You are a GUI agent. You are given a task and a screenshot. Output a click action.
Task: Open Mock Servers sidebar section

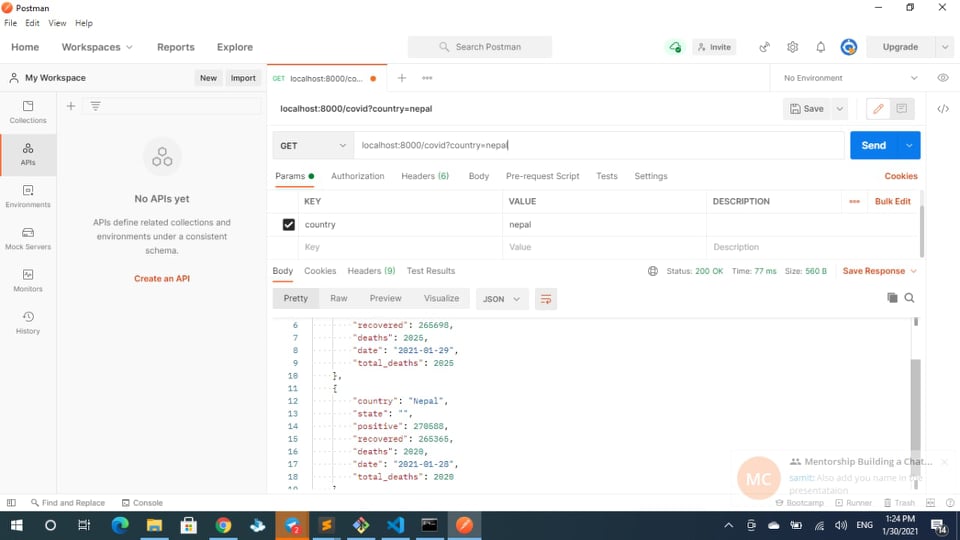click(28, 237)
